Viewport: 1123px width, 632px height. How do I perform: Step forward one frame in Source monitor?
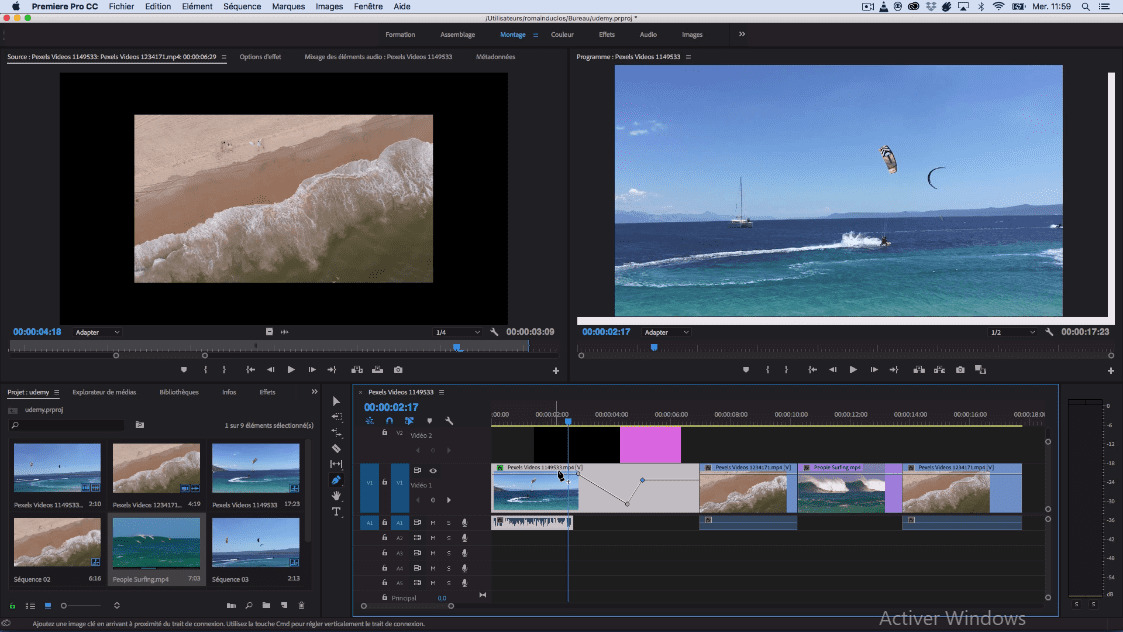(x=312, y=370)
